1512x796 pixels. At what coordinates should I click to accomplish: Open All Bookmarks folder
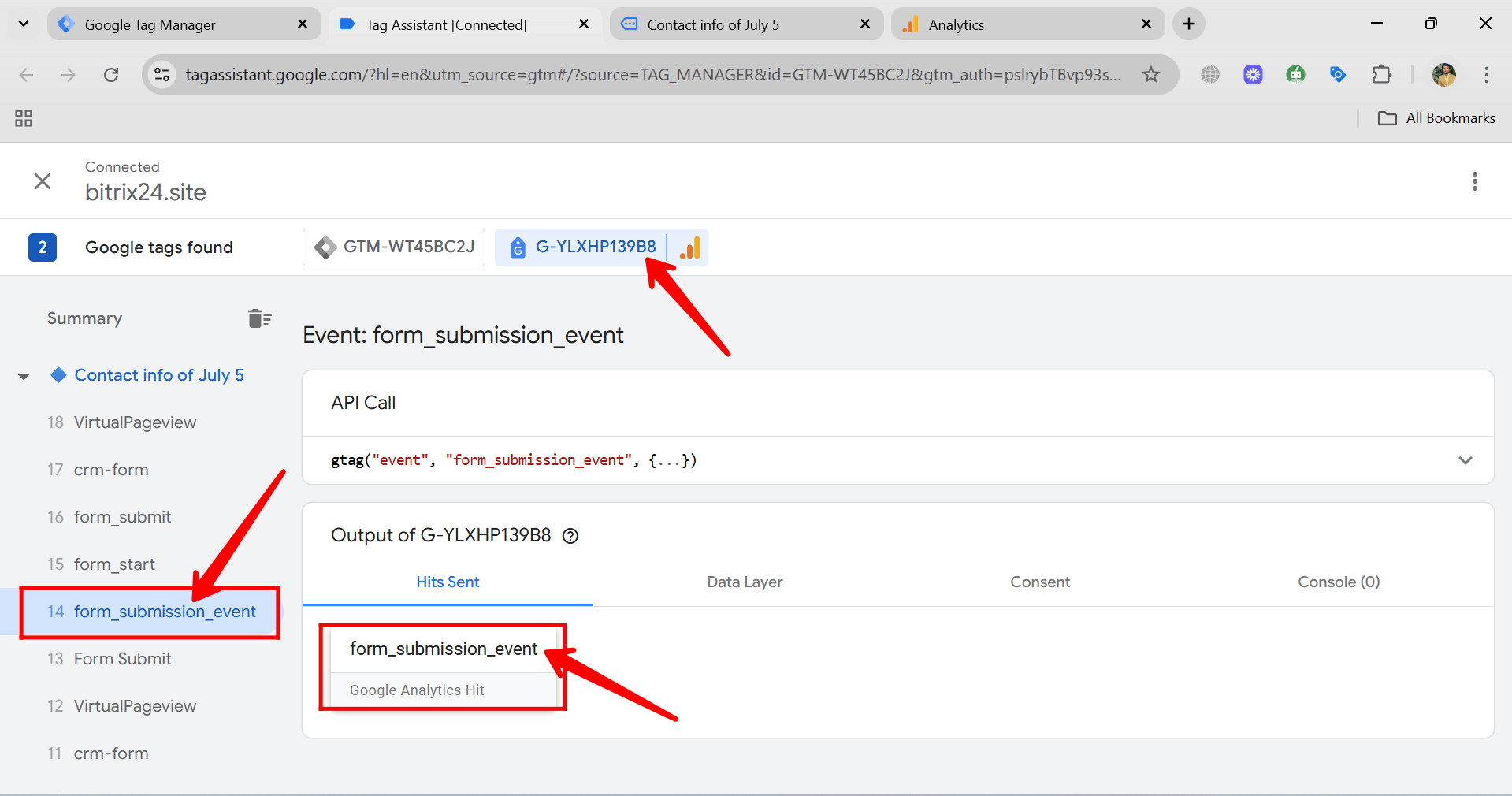1436,118
